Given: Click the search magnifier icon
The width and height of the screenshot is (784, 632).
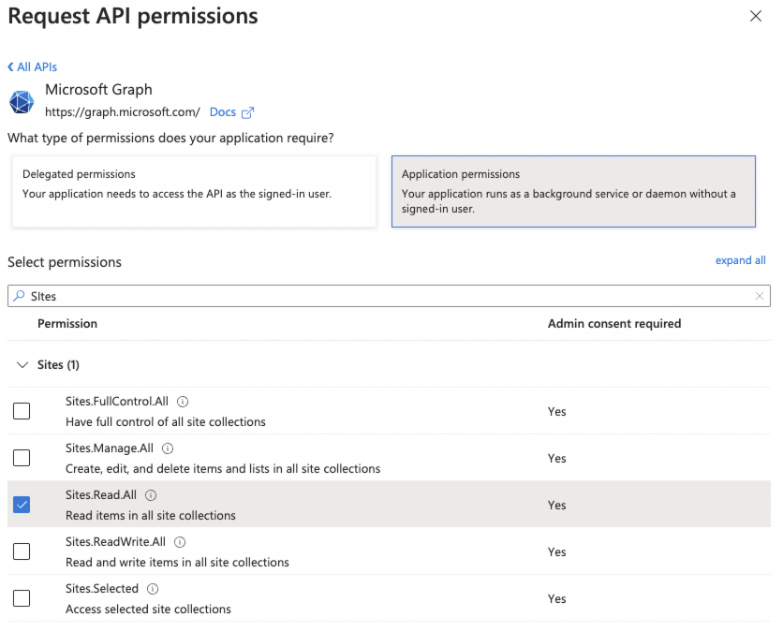Looking at the screenshot, I should click(x=19, y=296).
